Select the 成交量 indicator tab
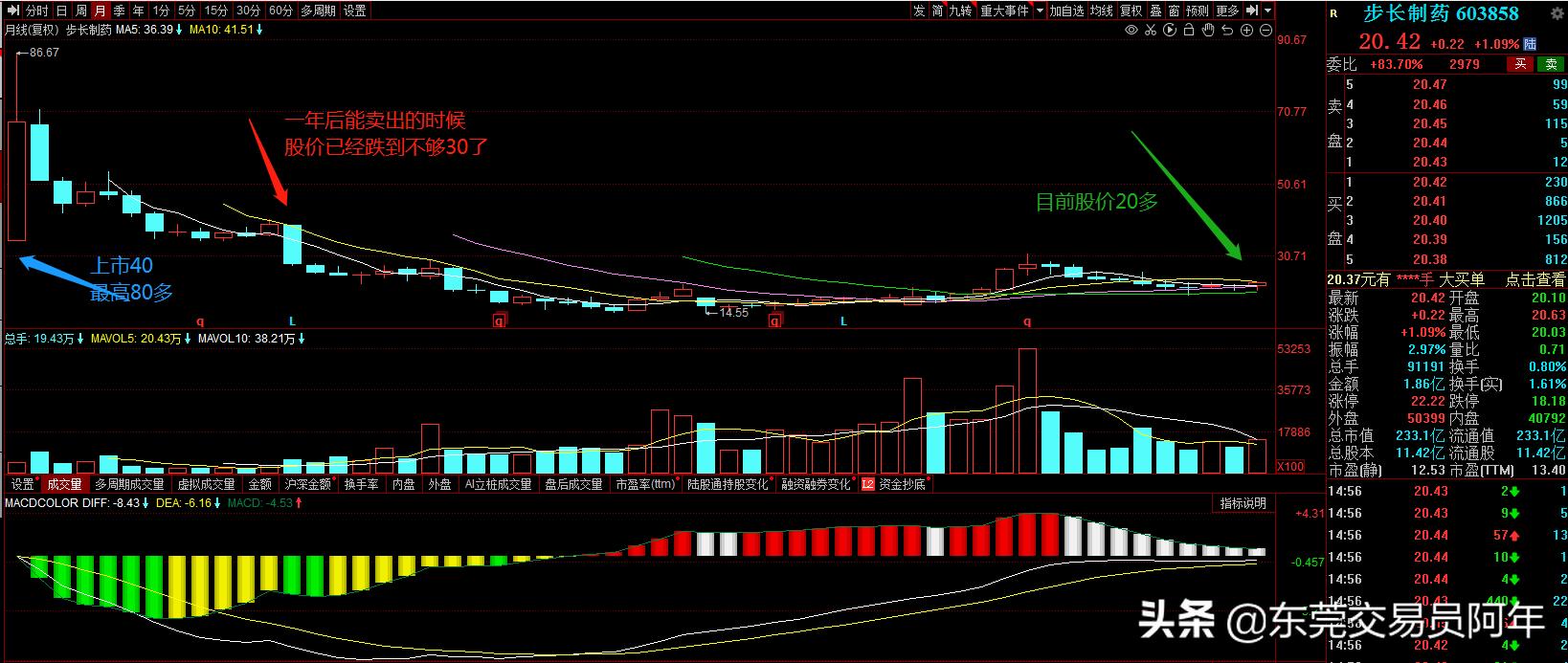 point(64,484)
